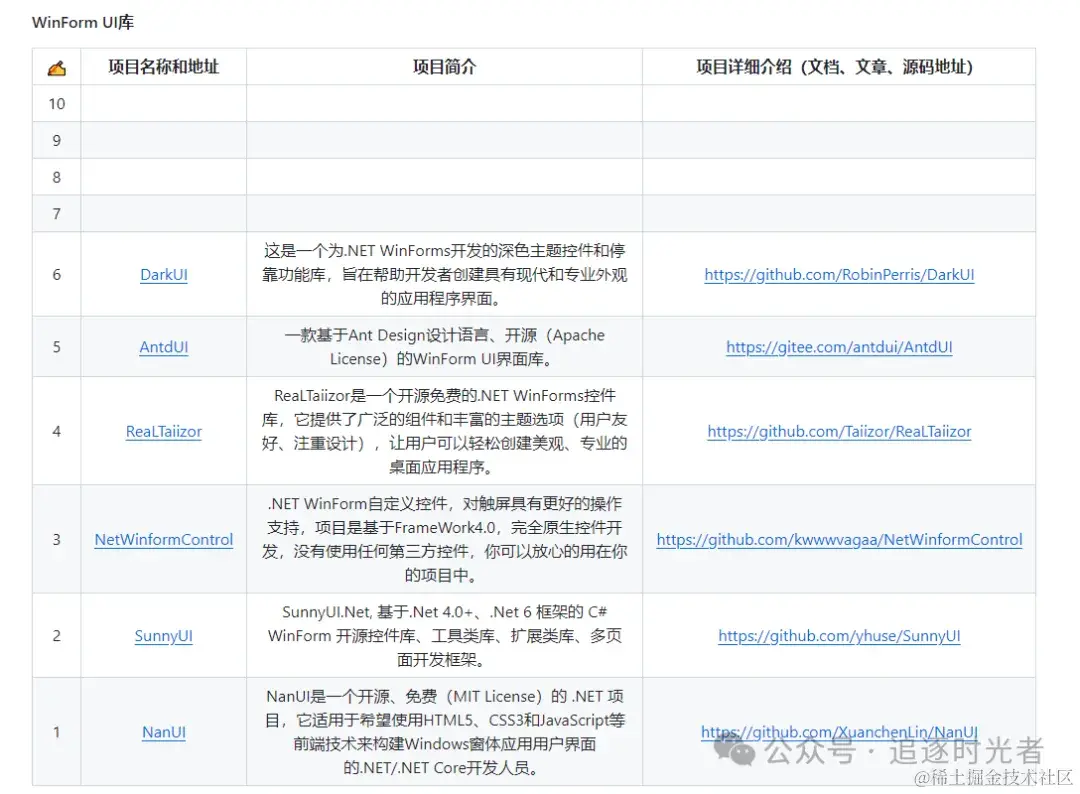Visit github.com/yhuse/SunnyUI URL
Image resolution: width=1080 pixels, height=794 pixels.
click(x=839, y=636)
